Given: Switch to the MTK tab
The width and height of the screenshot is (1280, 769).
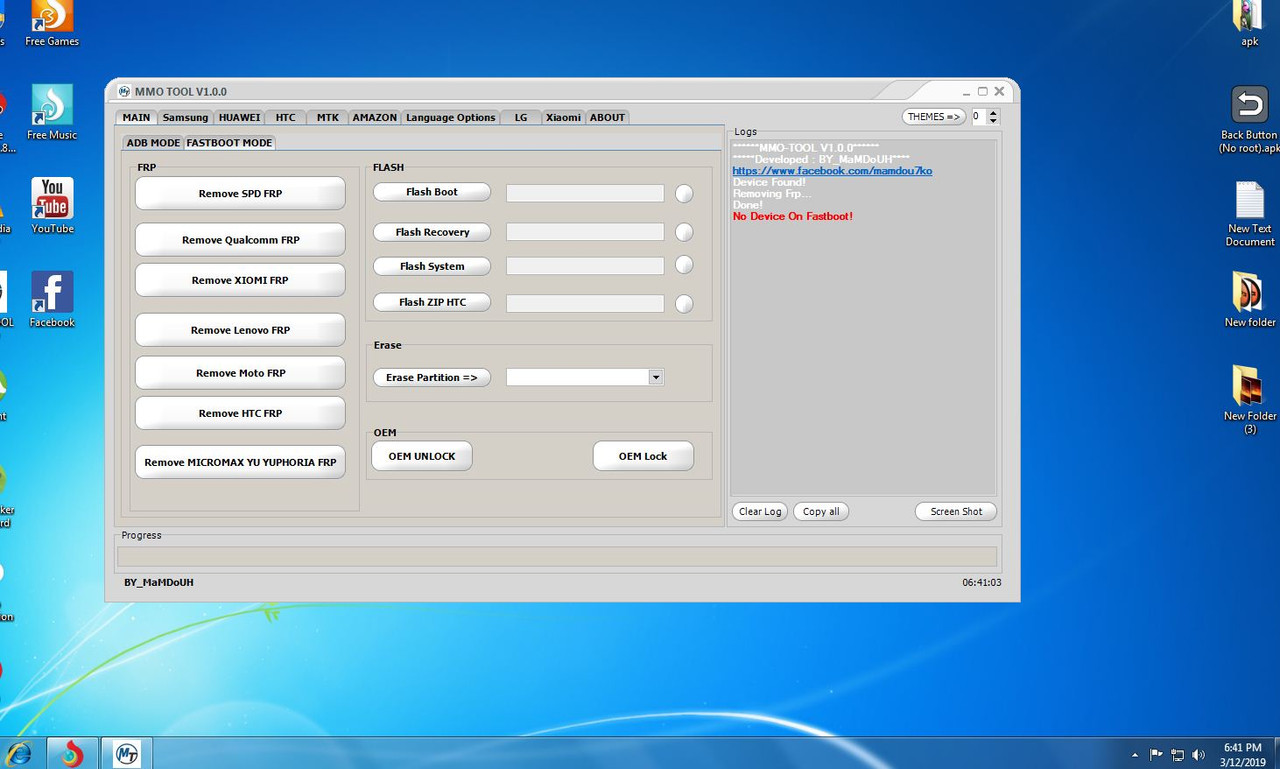Looking at the screenshot, I should point(328,117).
